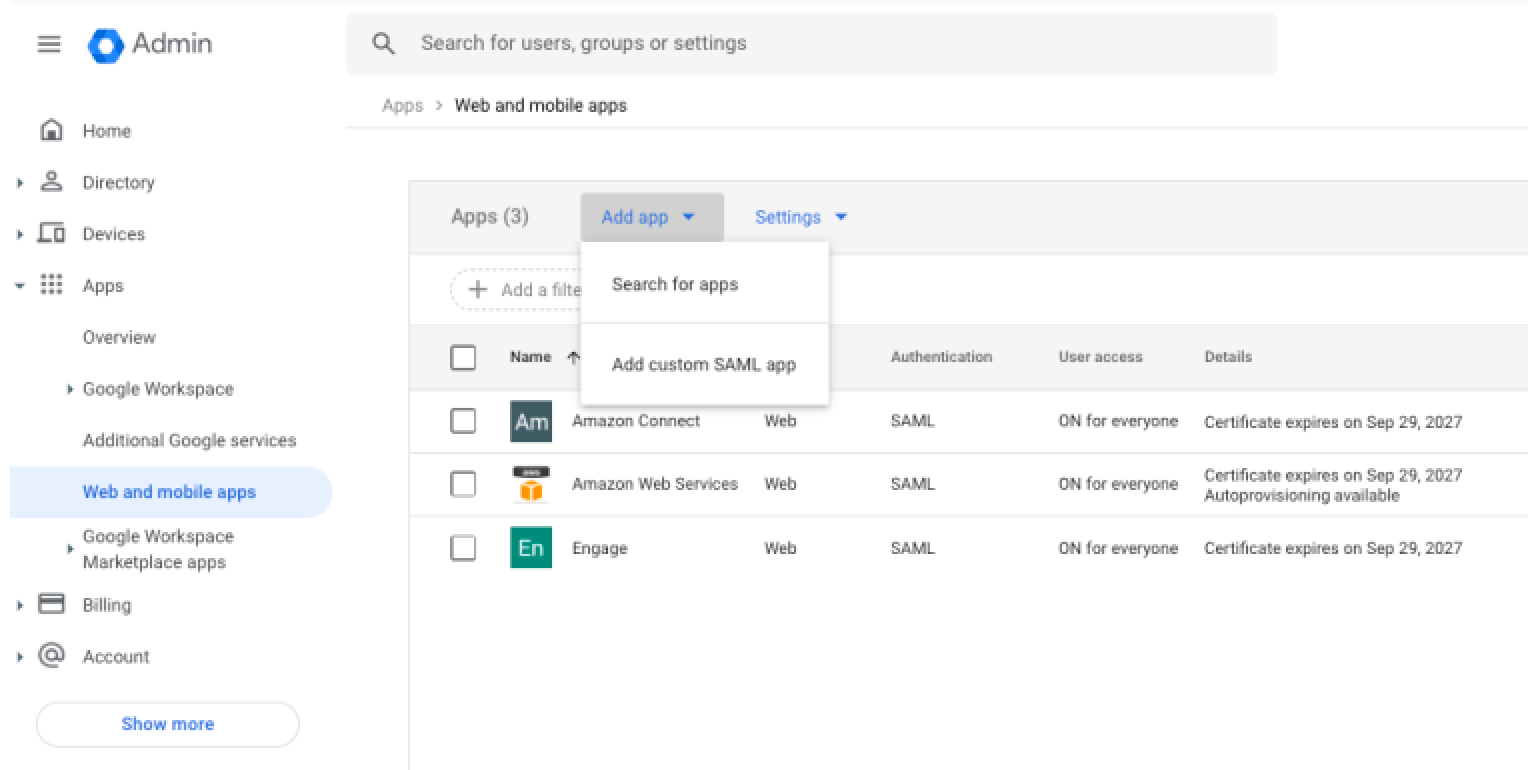Click the Show more button
The image size is (1528, 770).
(167, 724)
